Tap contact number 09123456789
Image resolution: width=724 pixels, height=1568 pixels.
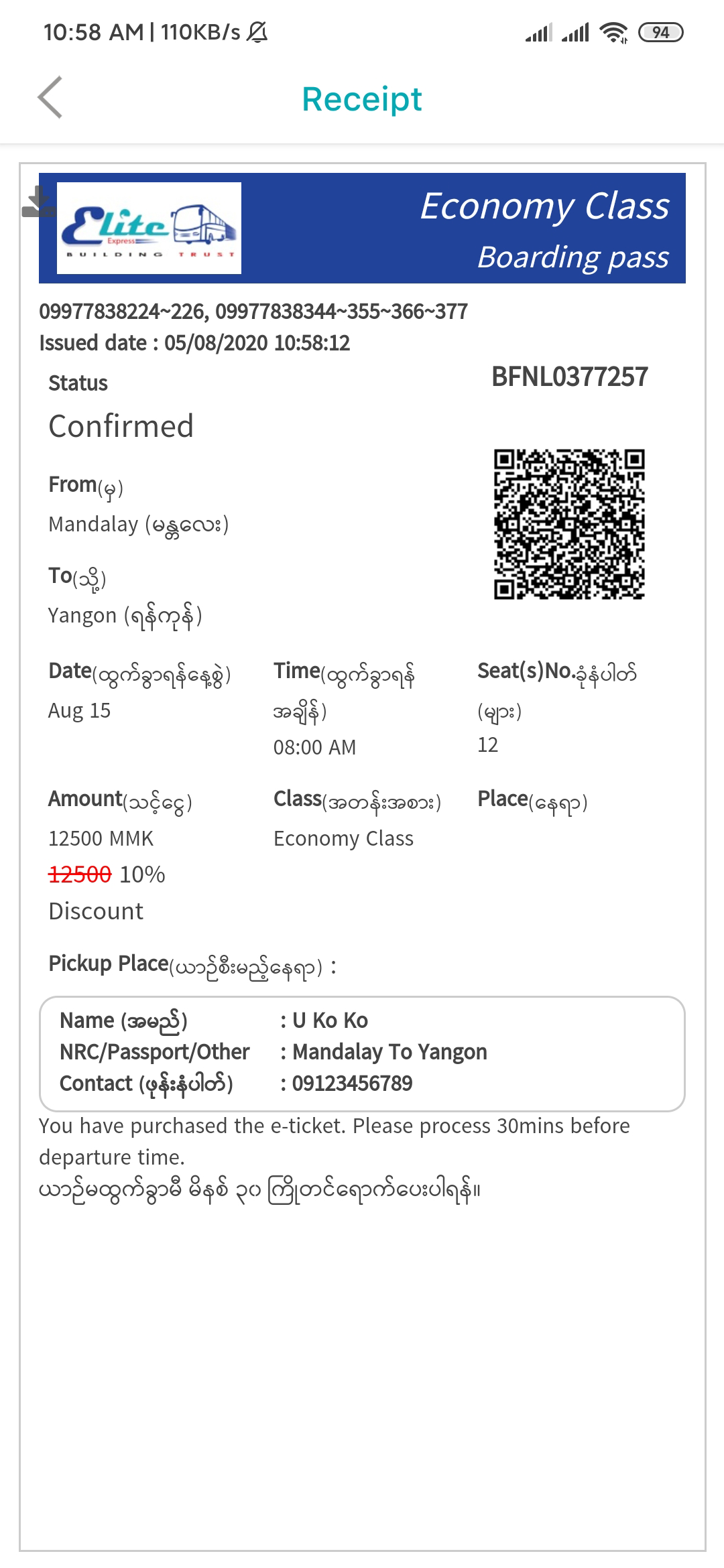tap(352, 1084)
